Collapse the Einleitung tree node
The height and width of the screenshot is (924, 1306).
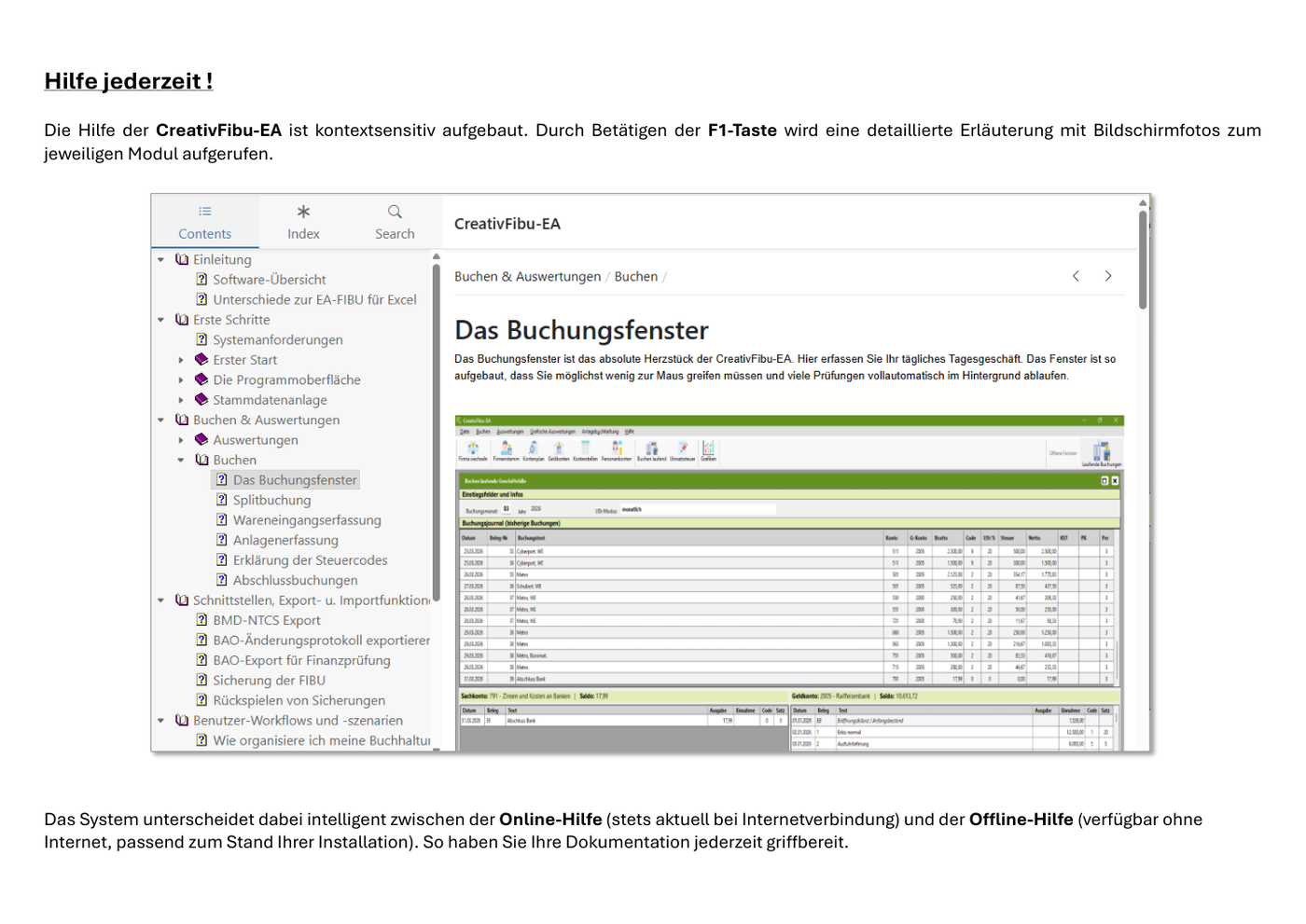[x=160, y=259]
